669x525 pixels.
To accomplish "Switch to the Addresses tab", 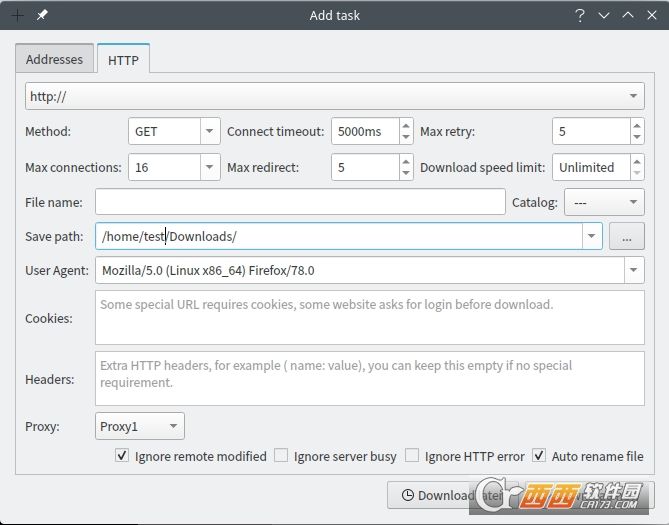I will pos(54,59).
